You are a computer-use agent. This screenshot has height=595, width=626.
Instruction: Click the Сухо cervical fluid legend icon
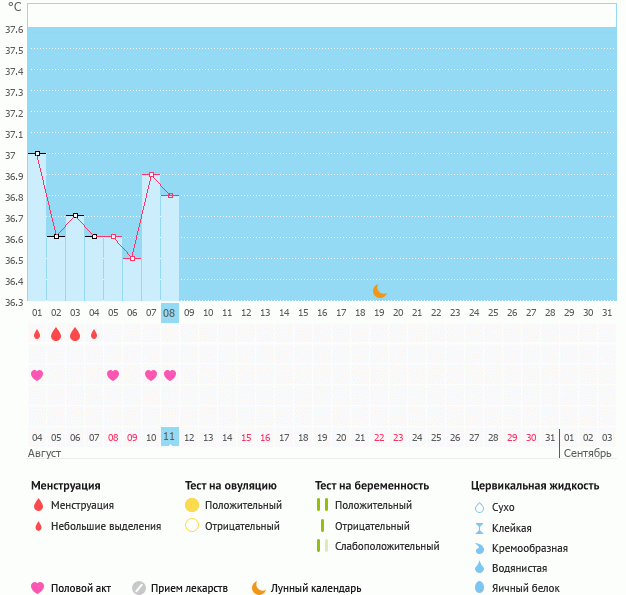click(x=478, y=508)
